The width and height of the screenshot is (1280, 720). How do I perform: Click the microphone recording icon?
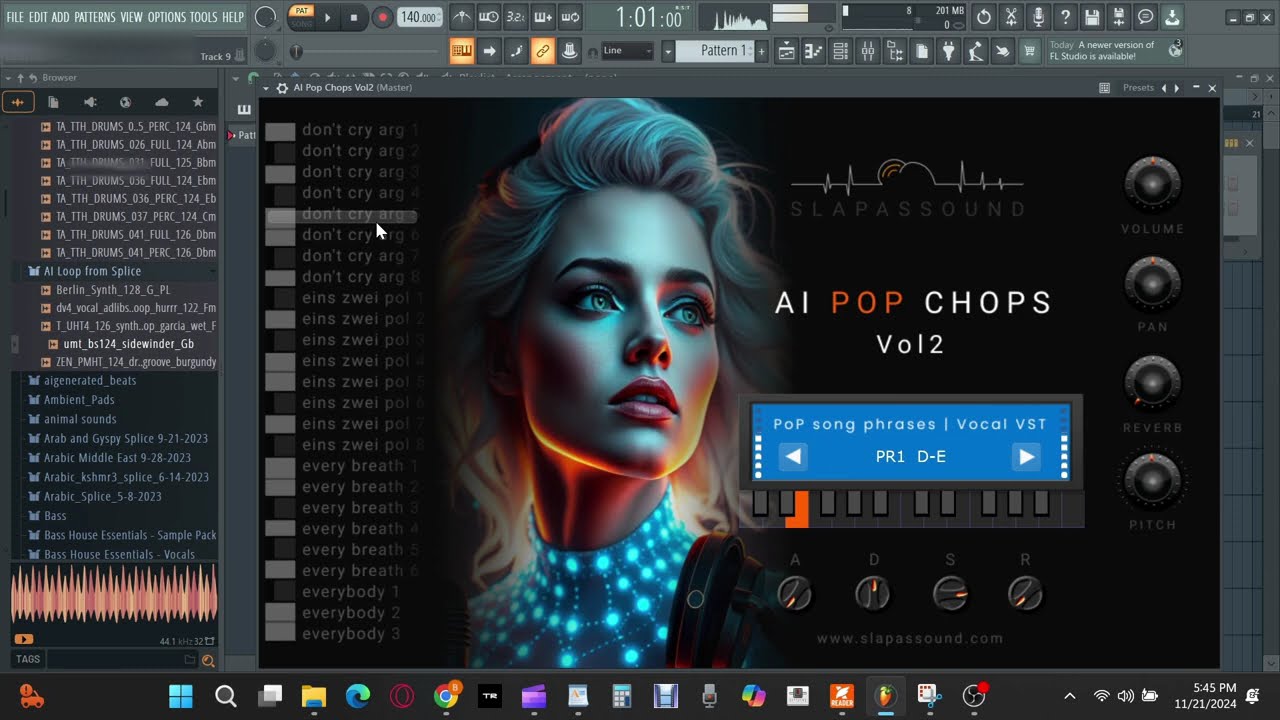[1038, 17]
